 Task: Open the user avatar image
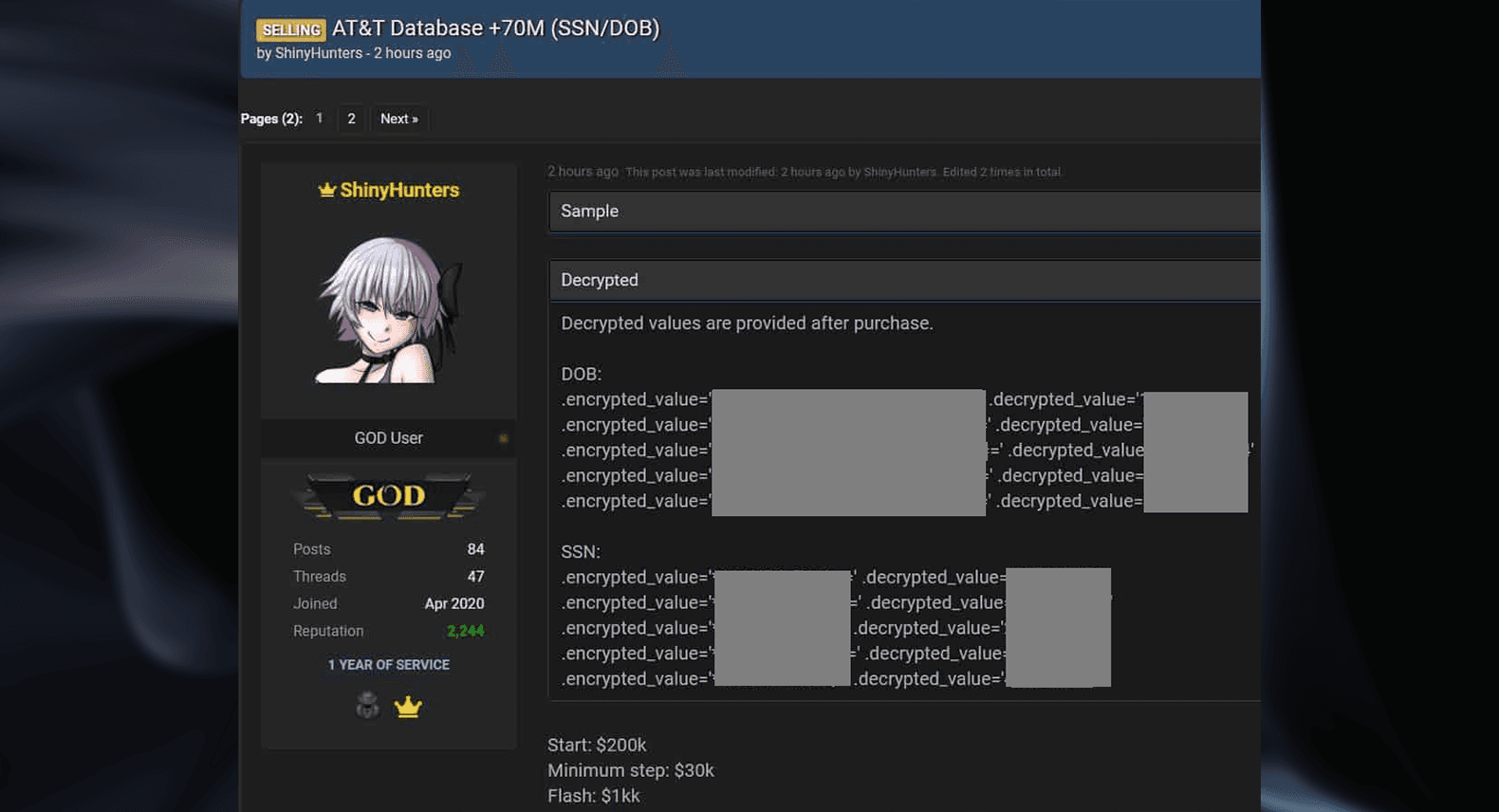[389, 309]
